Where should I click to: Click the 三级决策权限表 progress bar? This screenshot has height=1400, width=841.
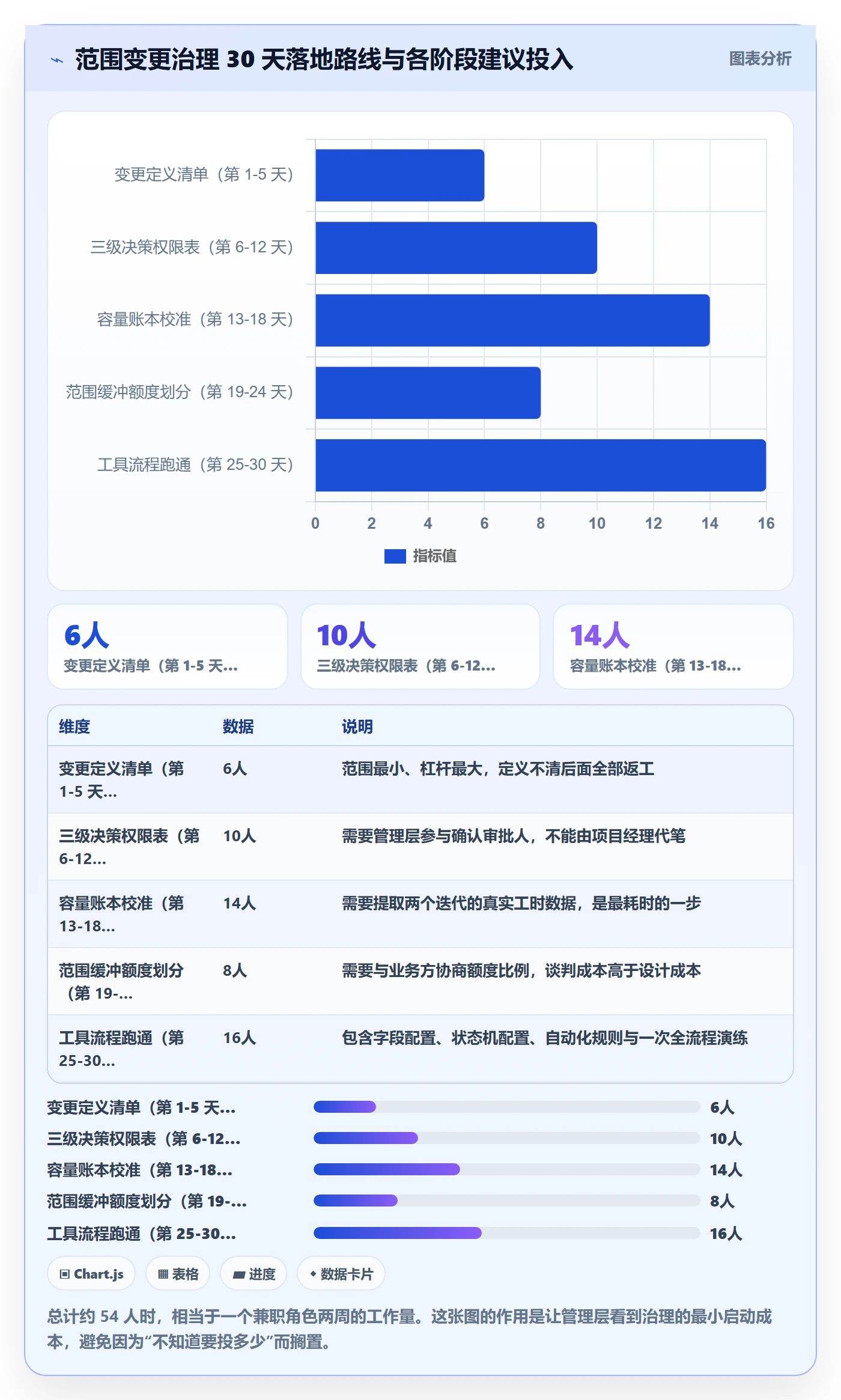(x=506, y=1138)
